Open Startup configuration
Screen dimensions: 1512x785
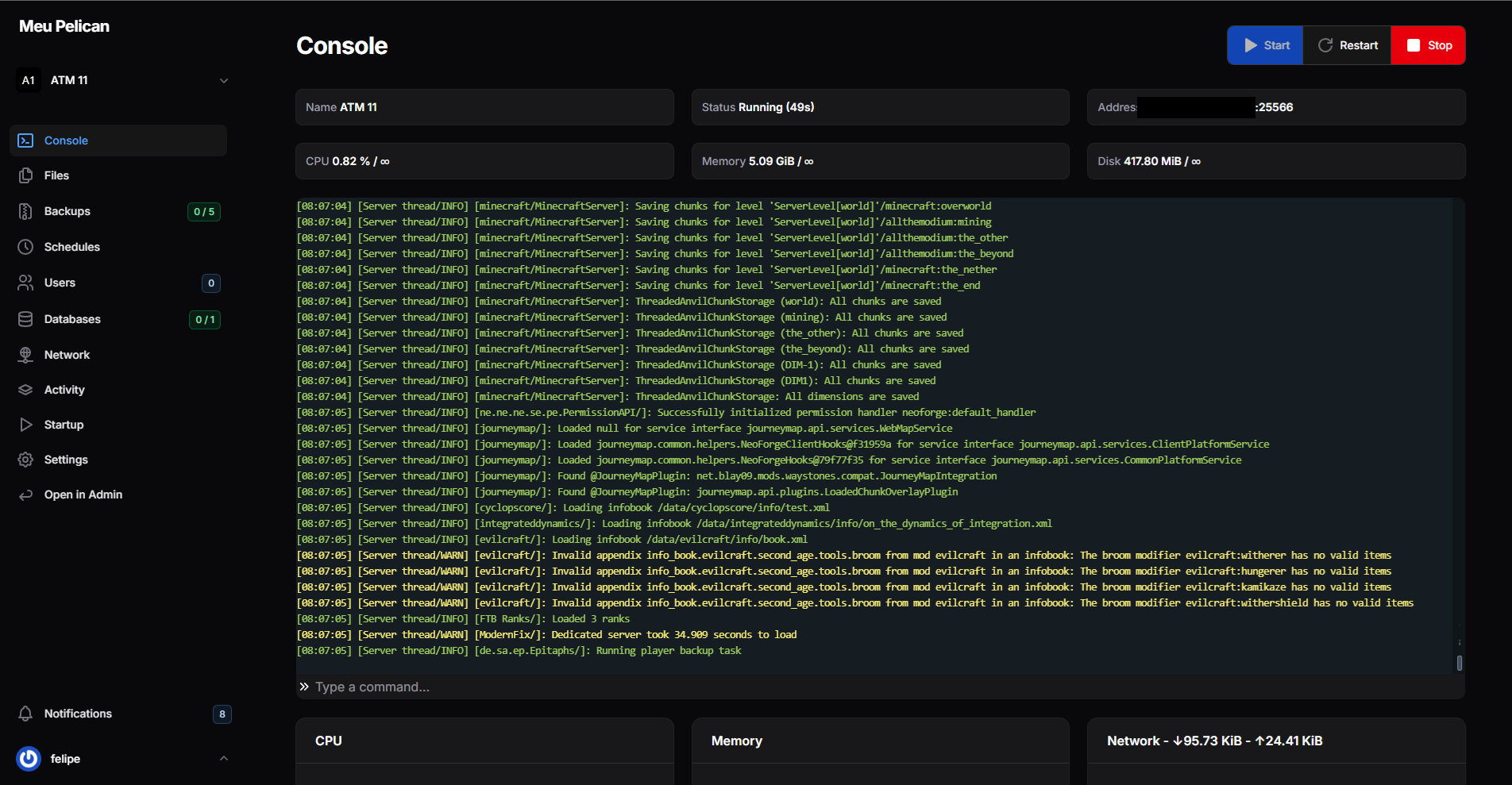pos(118,425)
